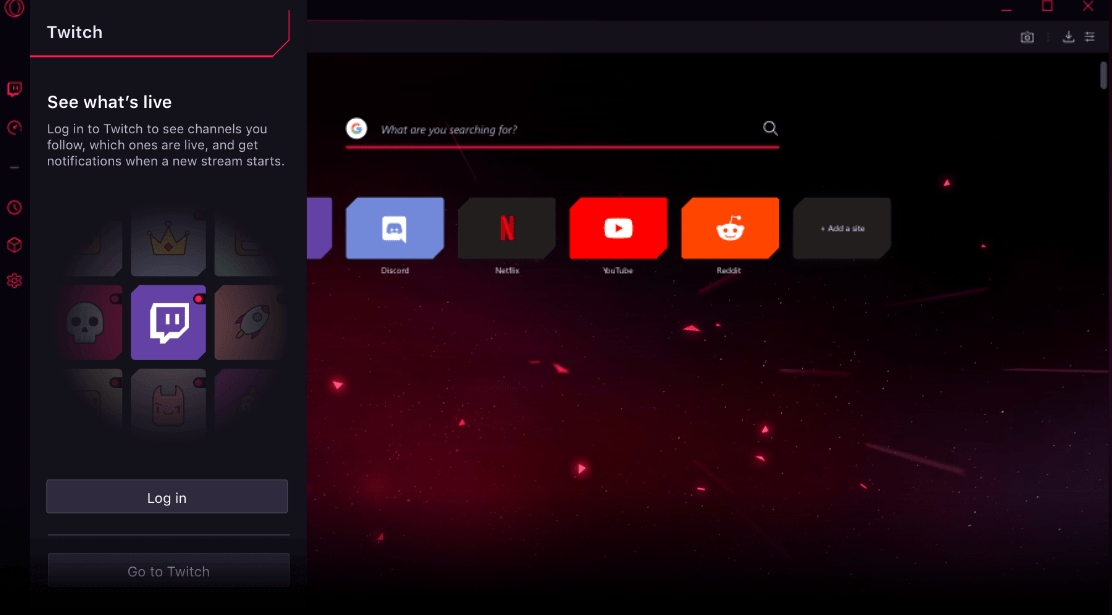Click the purple Twitch logo tile

click(x=169, y=323)
